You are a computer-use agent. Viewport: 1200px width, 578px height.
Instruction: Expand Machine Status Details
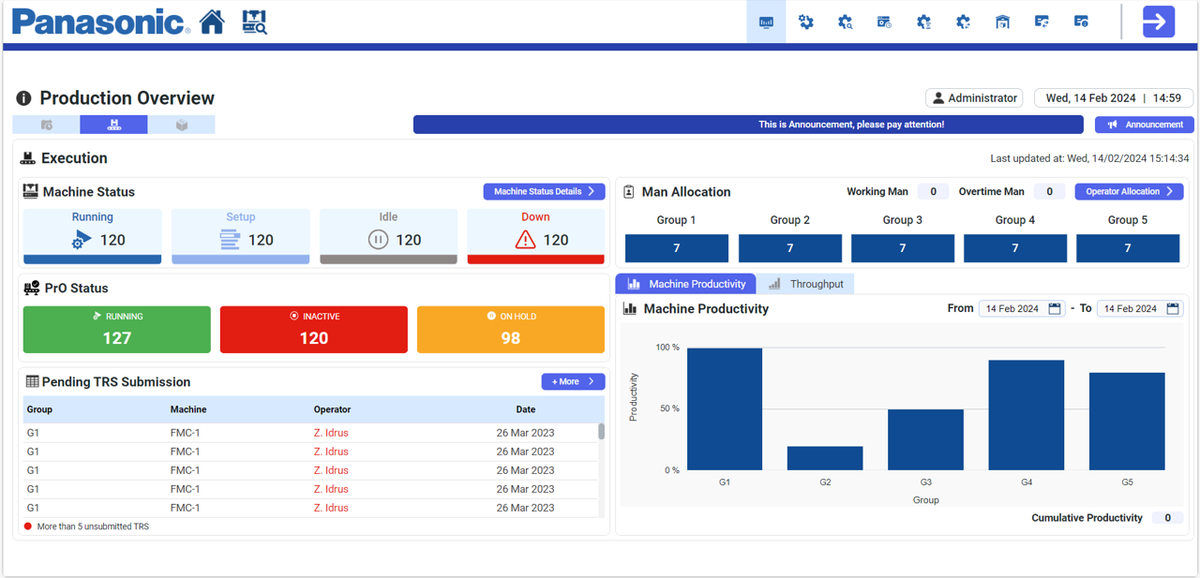point(544,191)
